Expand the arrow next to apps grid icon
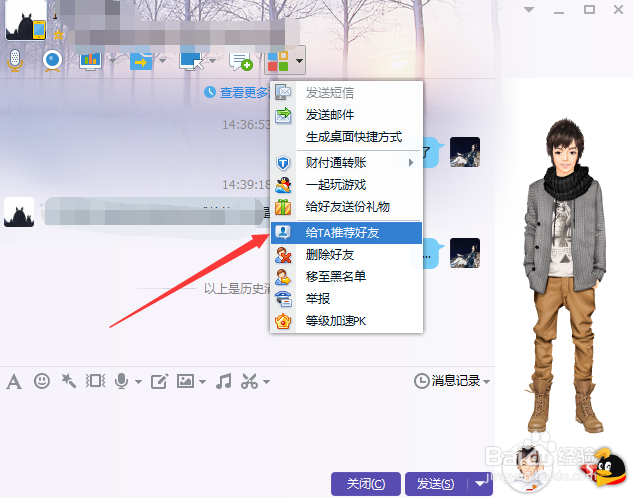Image resolution: width=633 pixels, height=498 pixels. coord(299,61)
